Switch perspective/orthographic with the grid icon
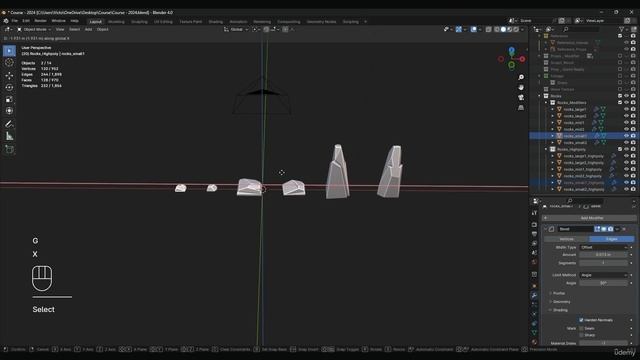 pyautogui.click(x=521, y=108)
